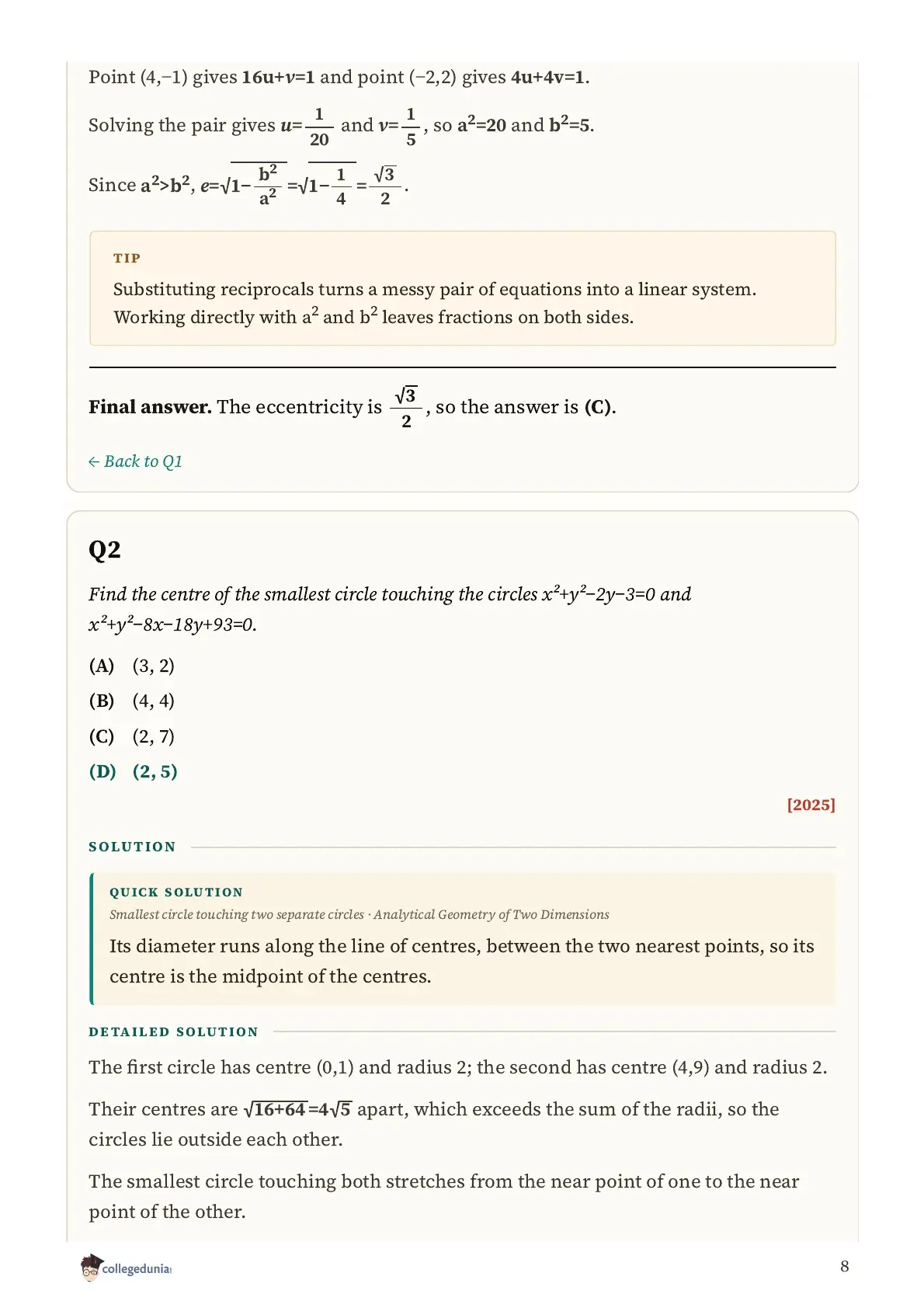
Task: Click the left arrow before Back to Q1
Action: tap(94, 462)
